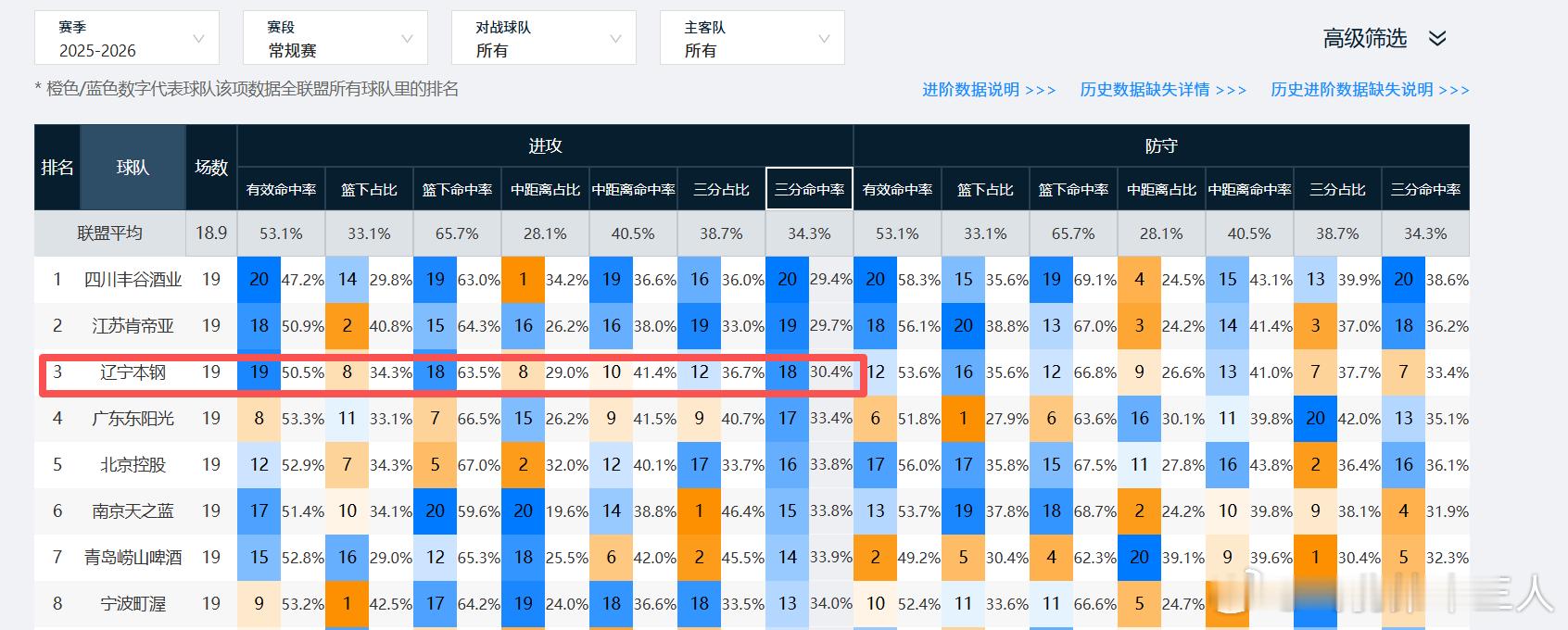Click 江苏's 56.1% defensive 有效命中率 value
Screen dimensions: 1568x630
point(919,326)
